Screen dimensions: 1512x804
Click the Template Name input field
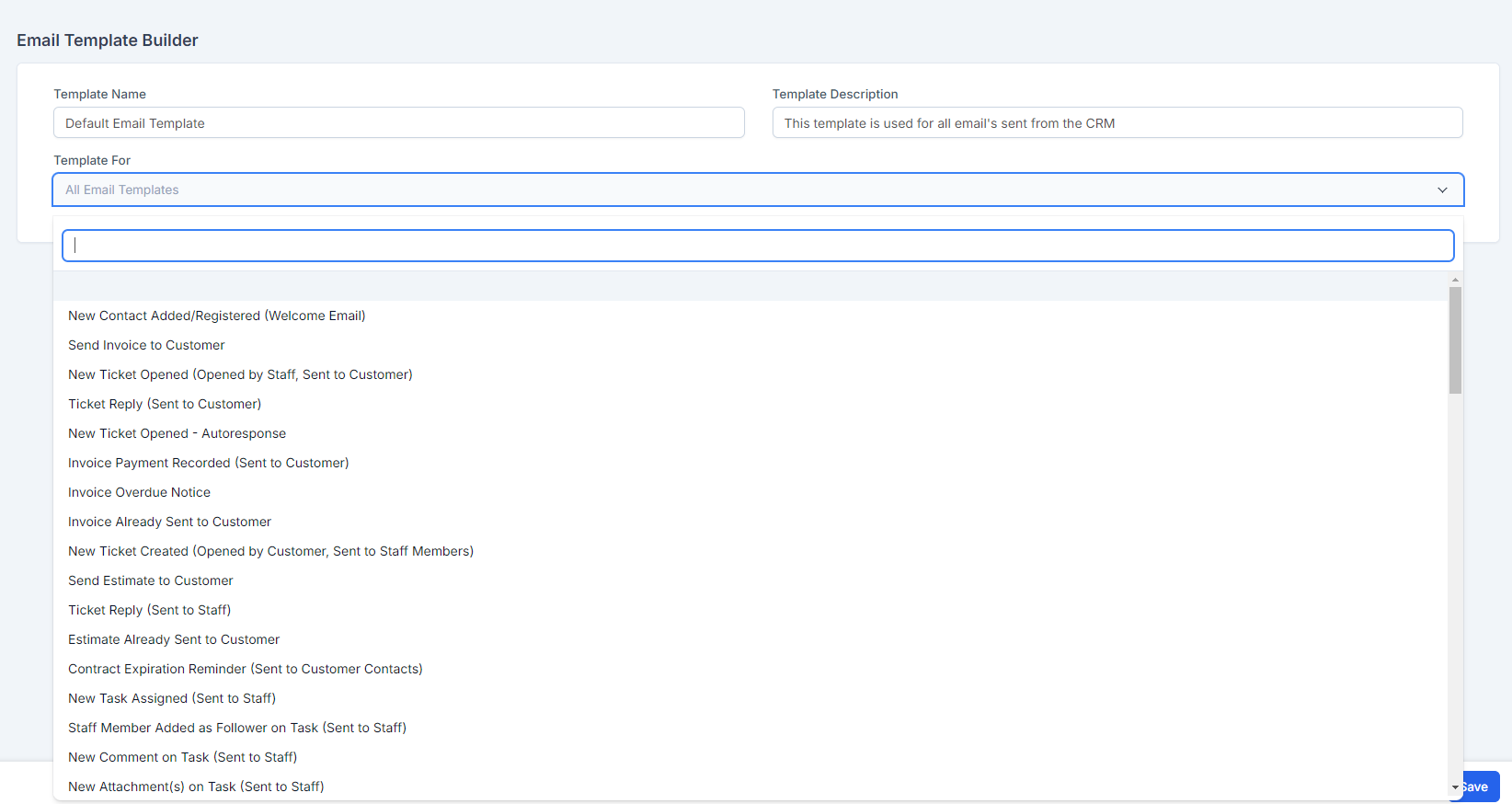398,123
